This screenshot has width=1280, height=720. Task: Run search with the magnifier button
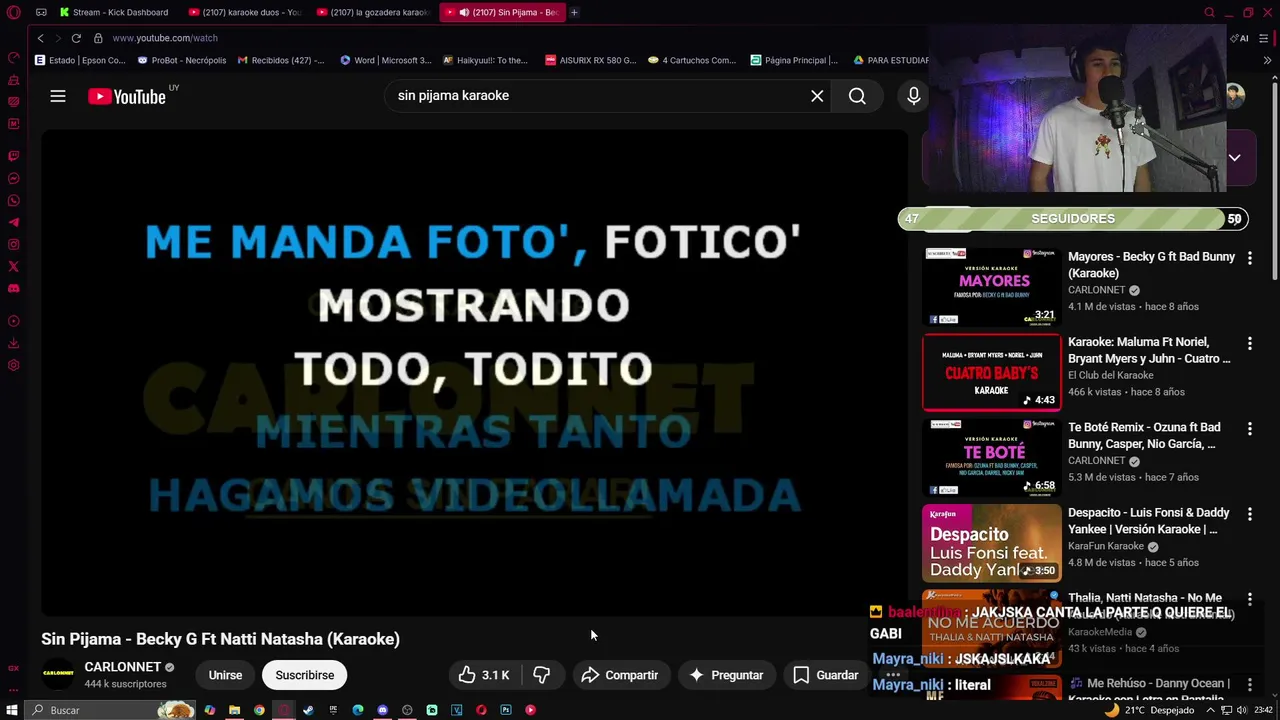[x=857, y=96]
